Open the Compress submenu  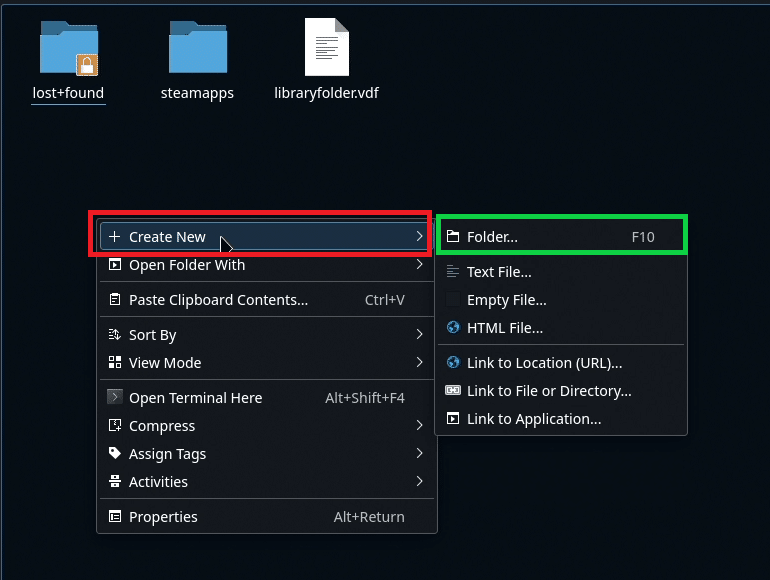click(x=267, y=426)
